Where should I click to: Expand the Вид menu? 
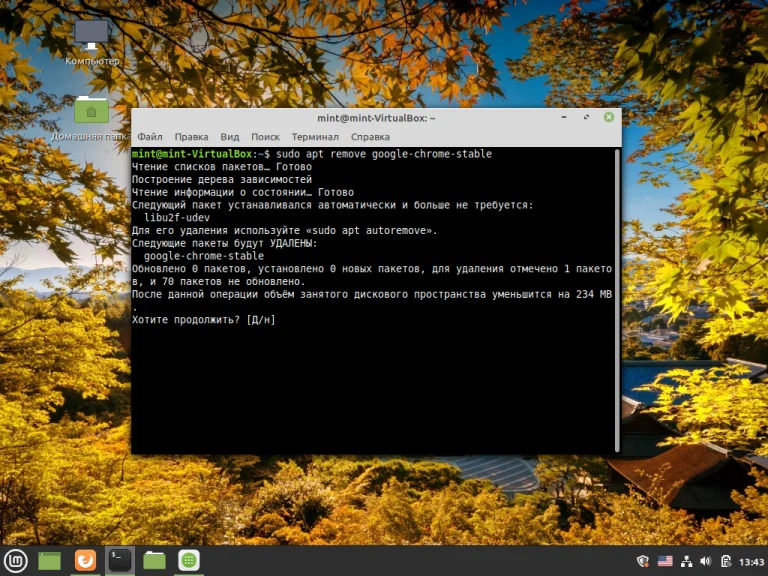230,136
